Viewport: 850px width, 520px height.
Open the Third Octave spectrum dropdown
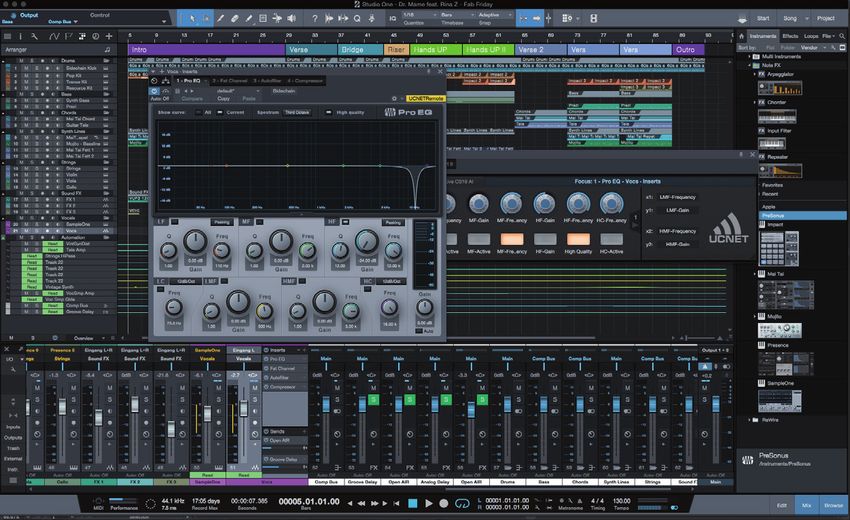(296, 113)
